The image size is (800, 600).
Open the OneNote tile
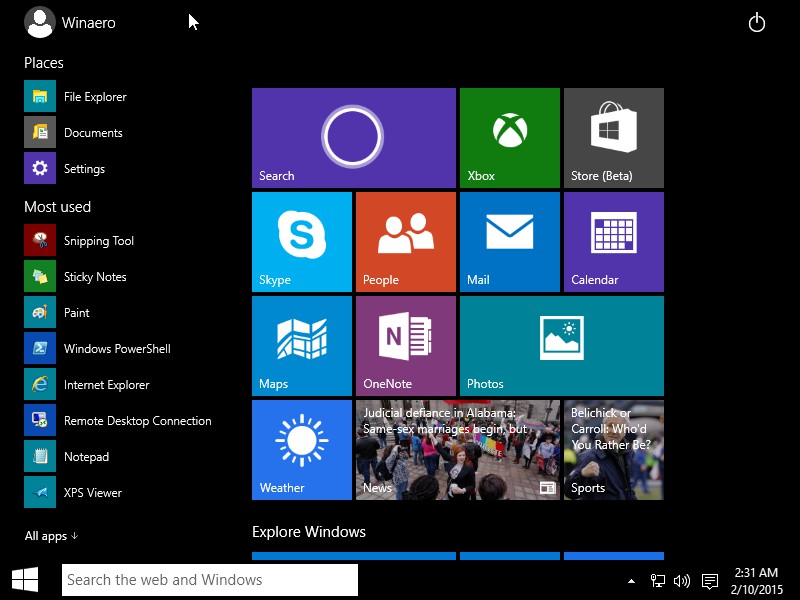click(406, 346)
